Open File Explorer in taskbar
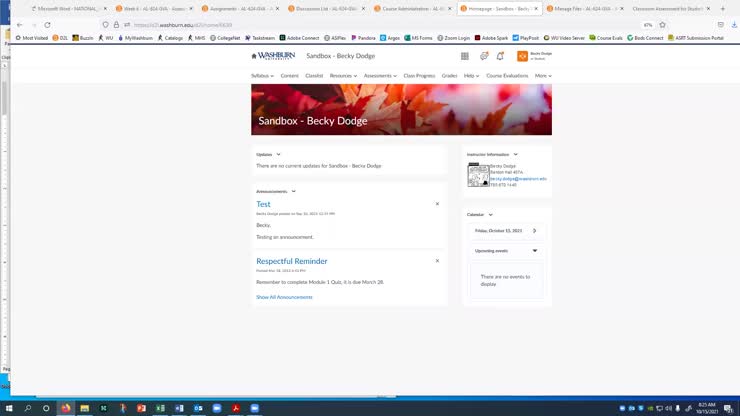740x416 pixels. tap(84, 408)
